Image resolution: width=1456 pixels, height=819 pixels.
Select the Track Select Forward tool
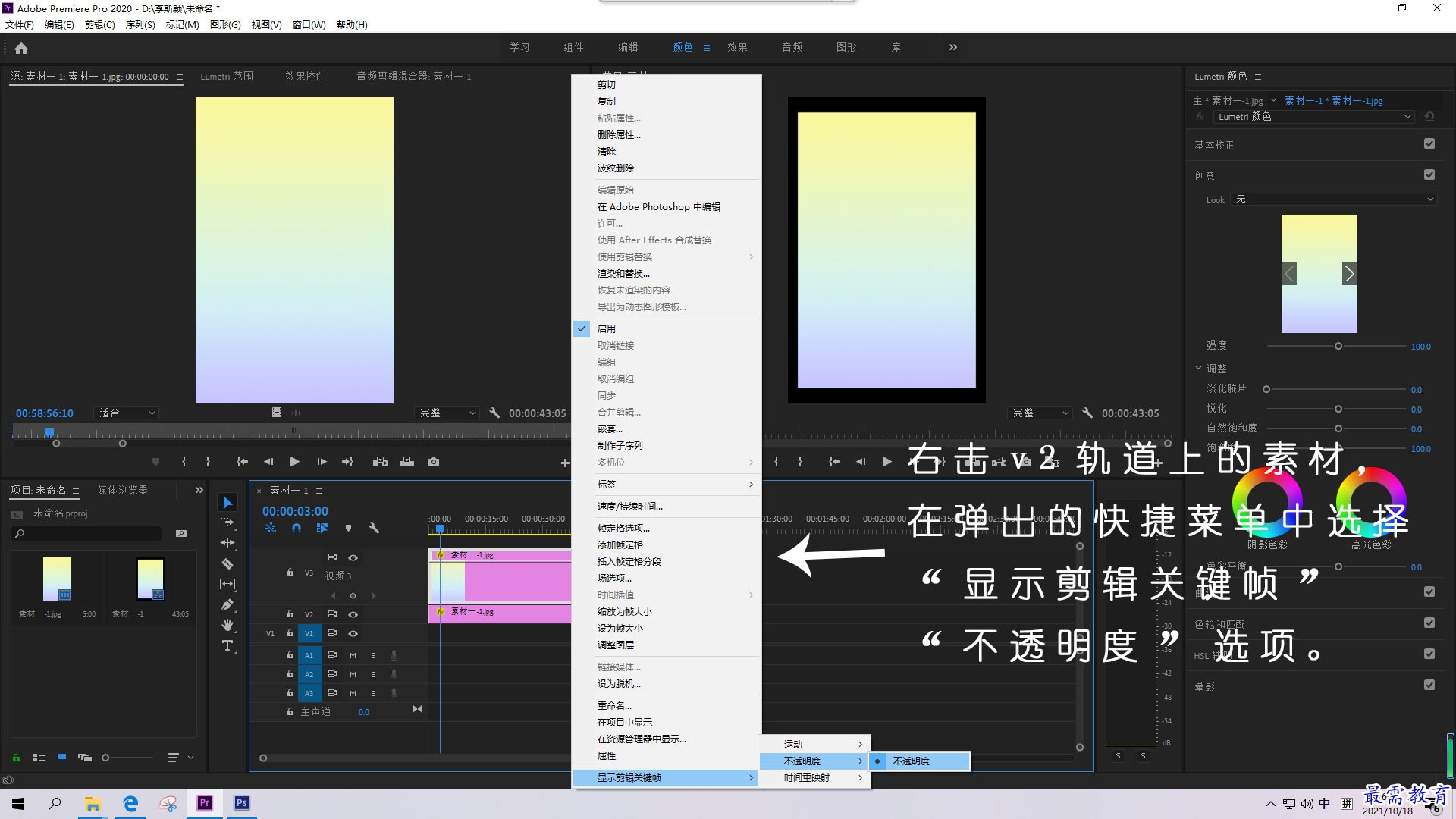[227, 522]
